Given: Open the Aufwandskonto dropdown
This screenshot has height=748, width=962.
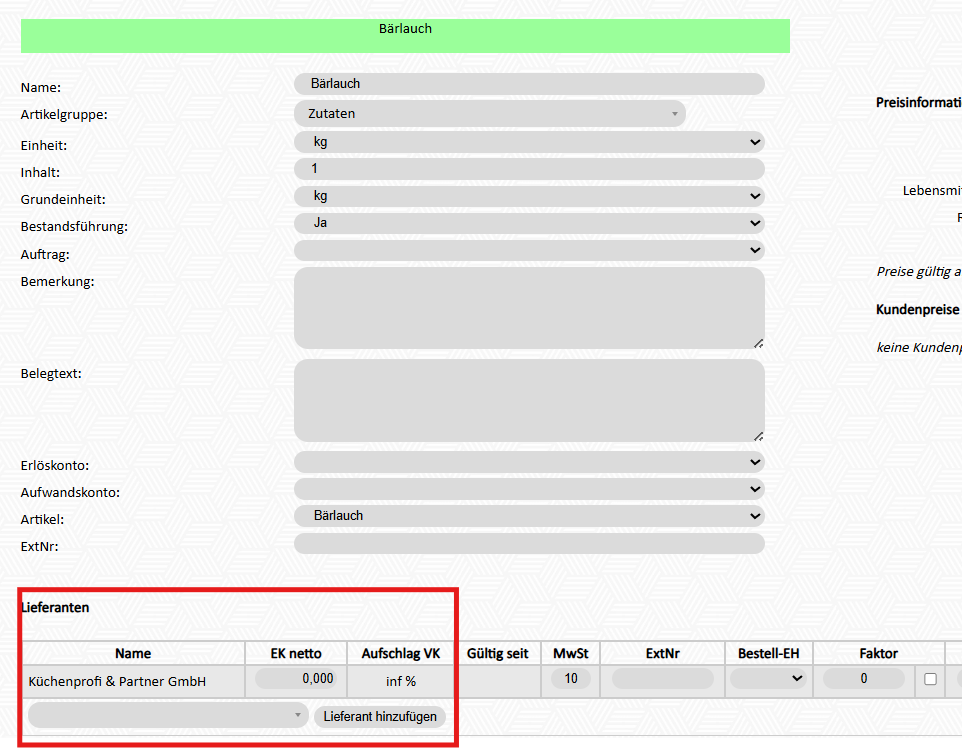Looking at the screenshot, I should (529, 489).
